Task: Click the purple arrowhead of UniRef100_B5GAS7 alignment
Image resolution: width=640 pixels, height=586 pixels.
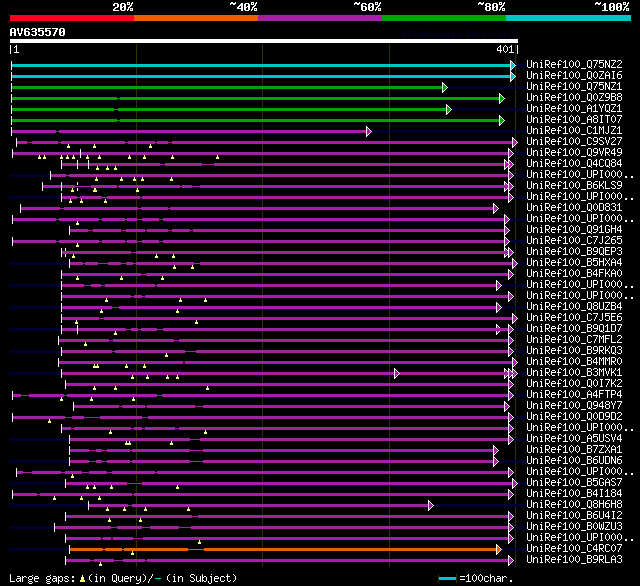Action: (x=515, y=484)
